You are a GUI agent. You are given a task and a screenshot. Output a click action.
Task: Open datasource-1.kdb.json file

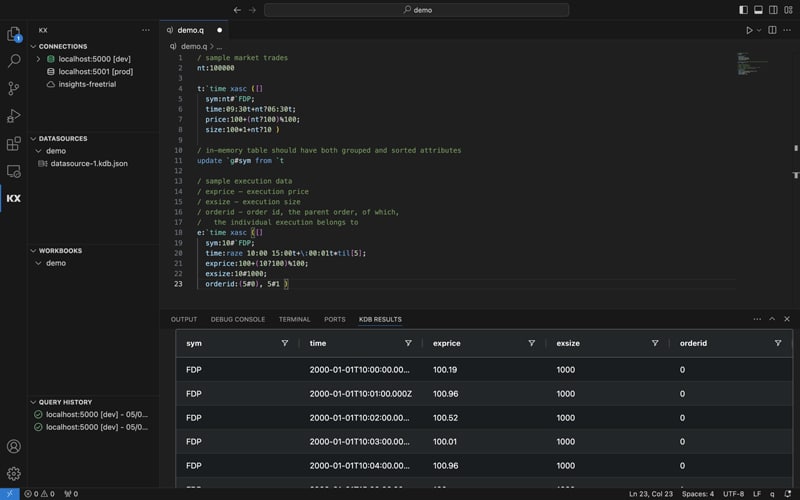click(88, 163)
